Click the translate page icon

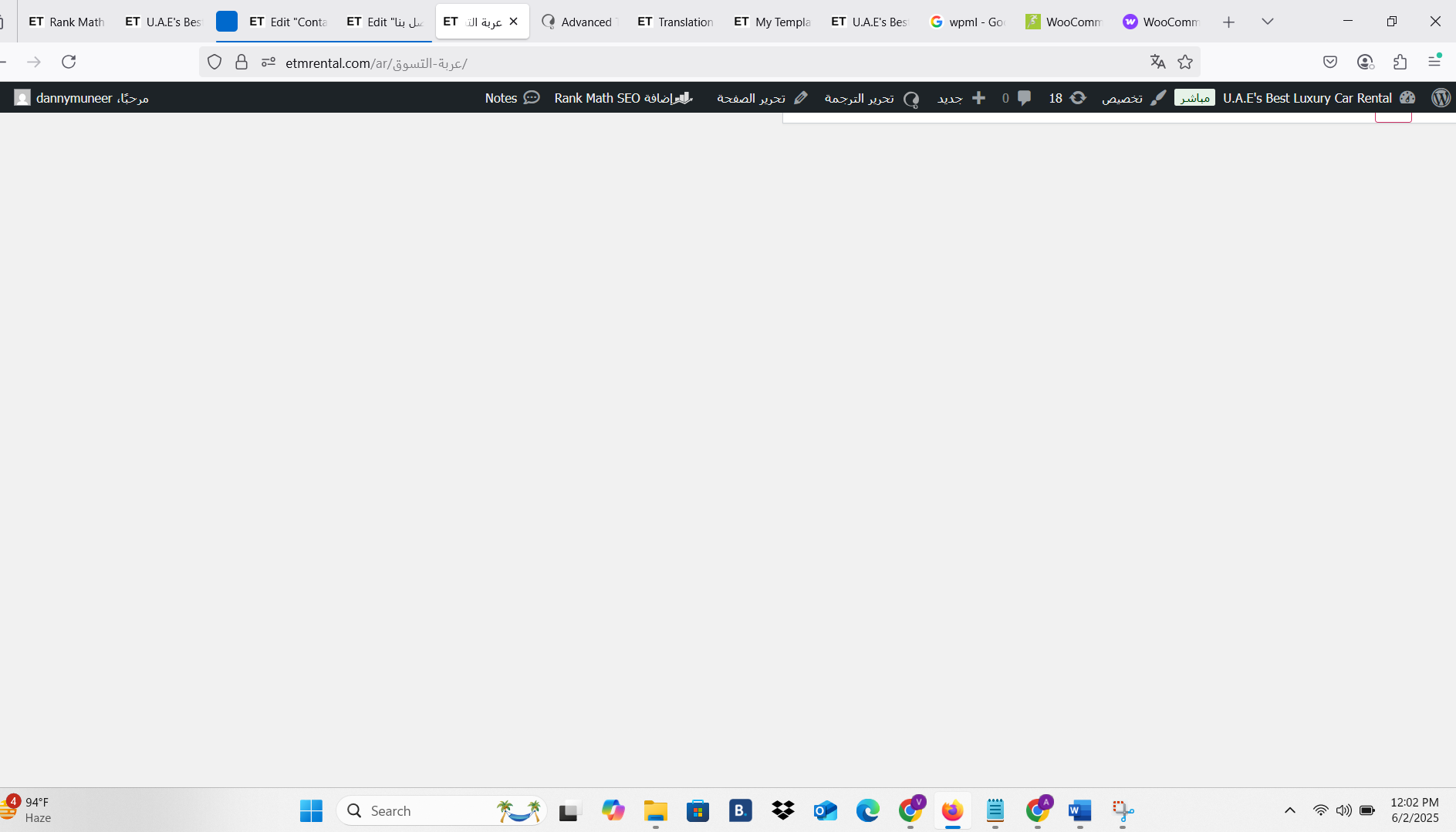coord(1157,62)
